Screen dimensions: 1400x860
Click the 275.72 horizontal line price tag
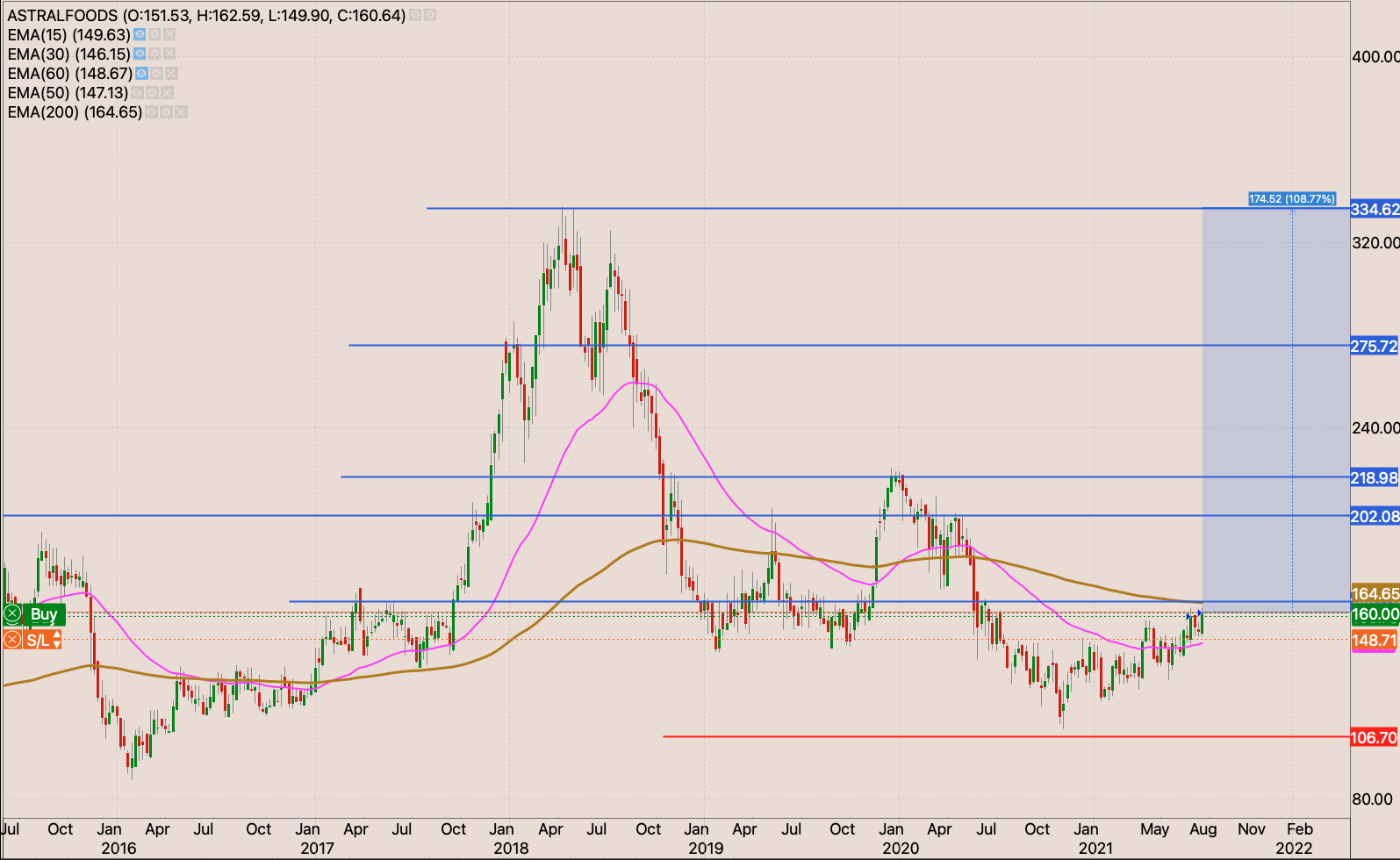[x=1374, y=346]
